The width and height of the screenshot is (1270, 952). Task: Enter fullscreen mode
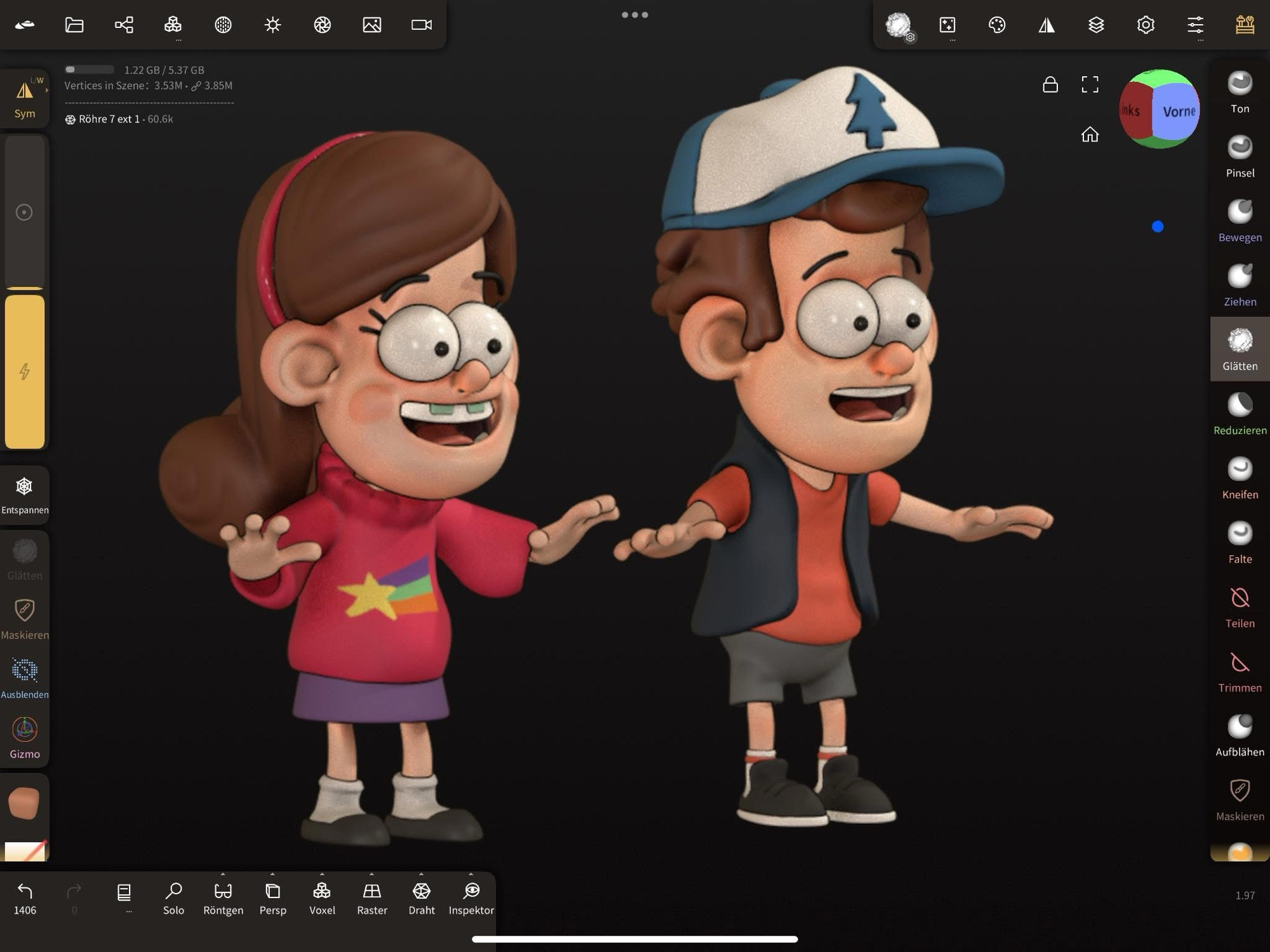point(1090,84)
